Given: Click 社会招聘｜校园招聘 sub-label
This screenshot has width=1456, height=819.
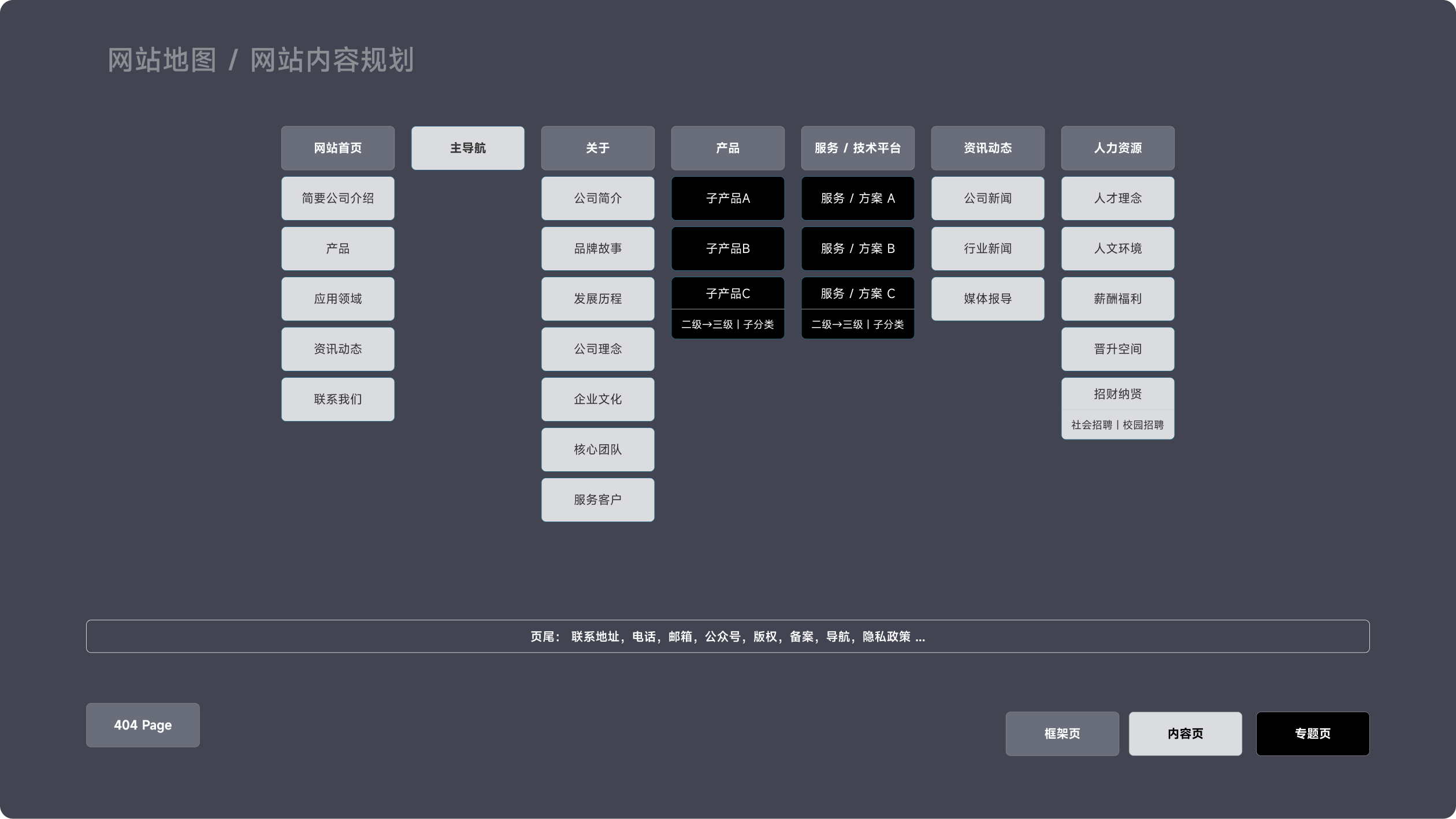Looking at the screenshot, I should (x=1117, y=425).
